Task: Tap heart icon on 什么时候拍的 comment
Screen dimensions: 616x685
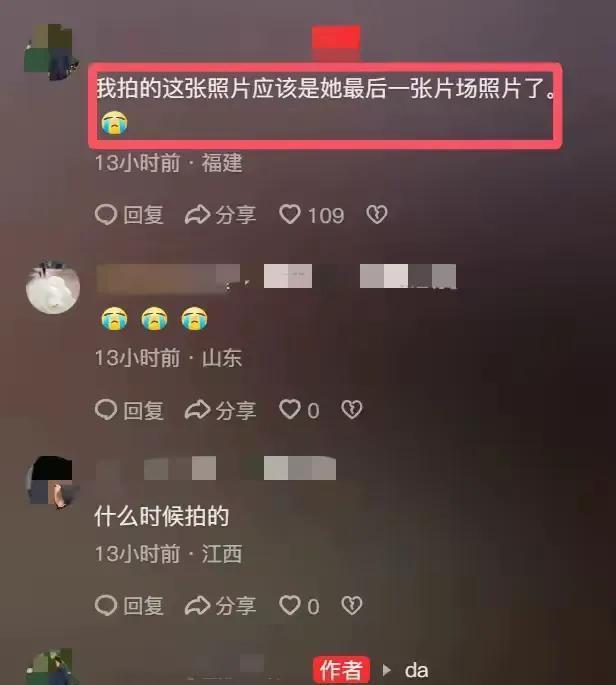Action: 290,605
